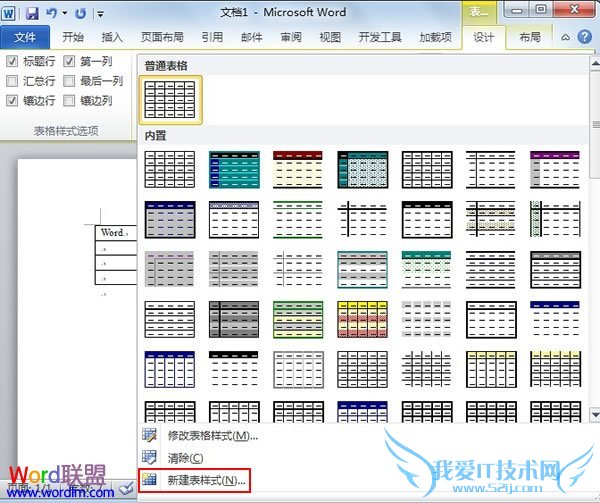Open the Word application icon menu
Image resolution: width=600 pixels, height=503 pixels.
click(x=8, y=14)
